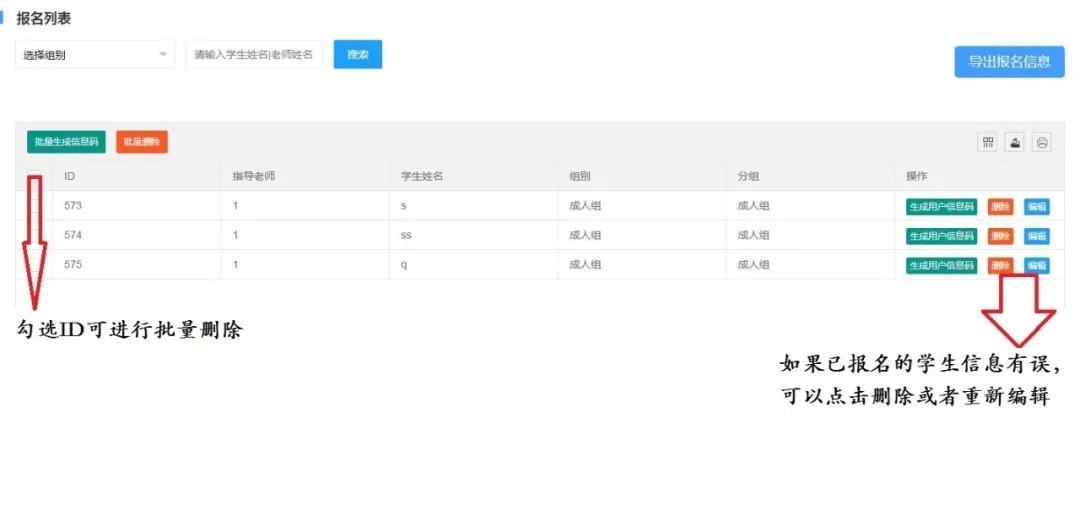This screenshot has height=527, width=1080.
Task: Click the table export icon
Action: point(1015,142)
